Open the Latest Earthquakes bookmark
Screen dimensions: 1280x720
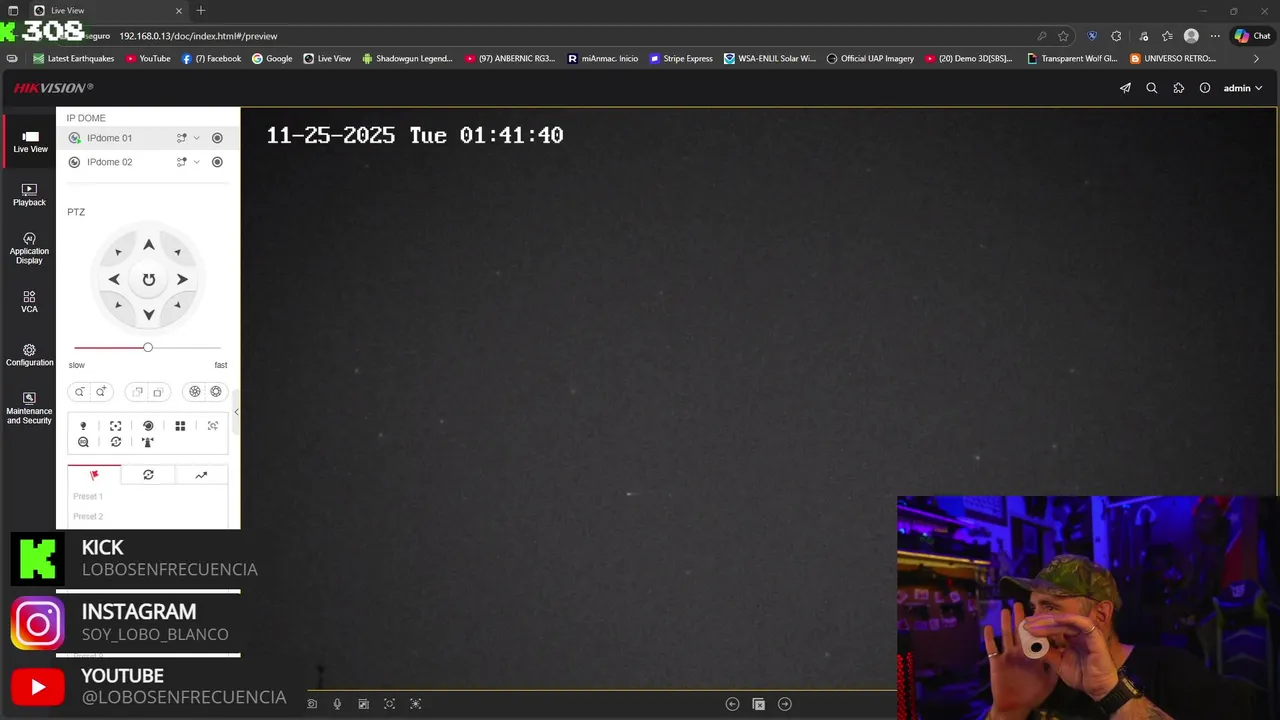74,59
